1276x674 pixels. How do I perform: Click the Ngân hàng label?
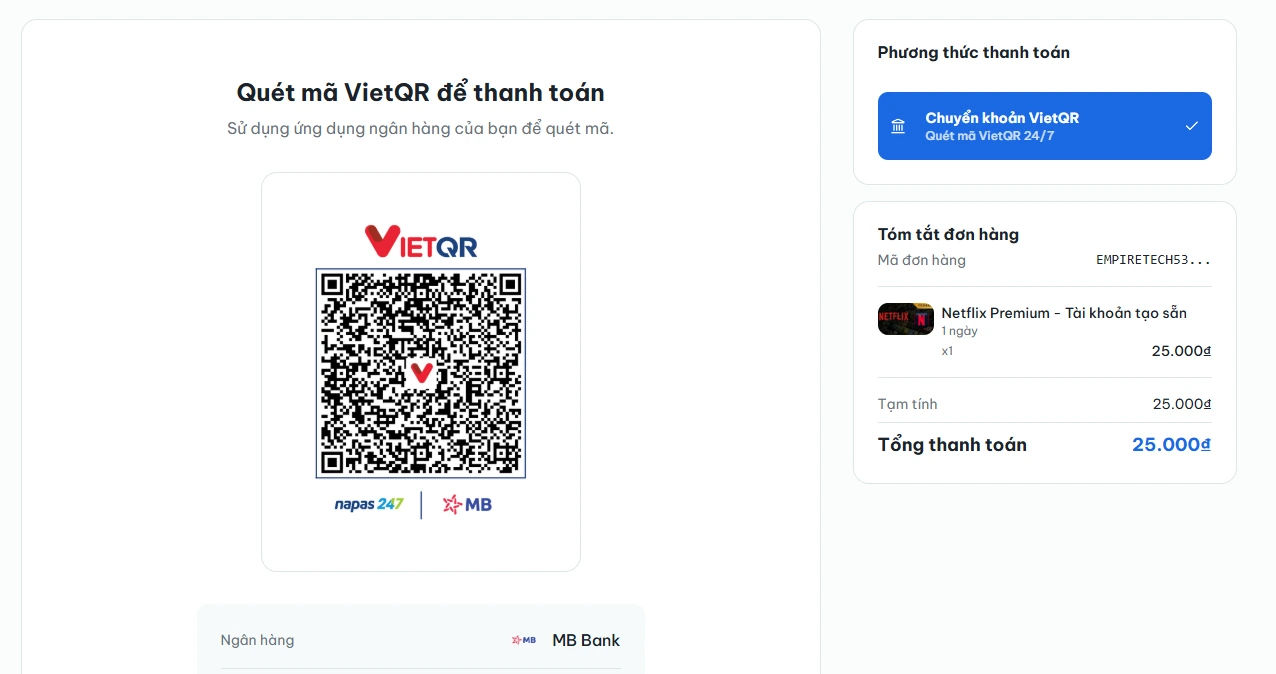[257, 640]
